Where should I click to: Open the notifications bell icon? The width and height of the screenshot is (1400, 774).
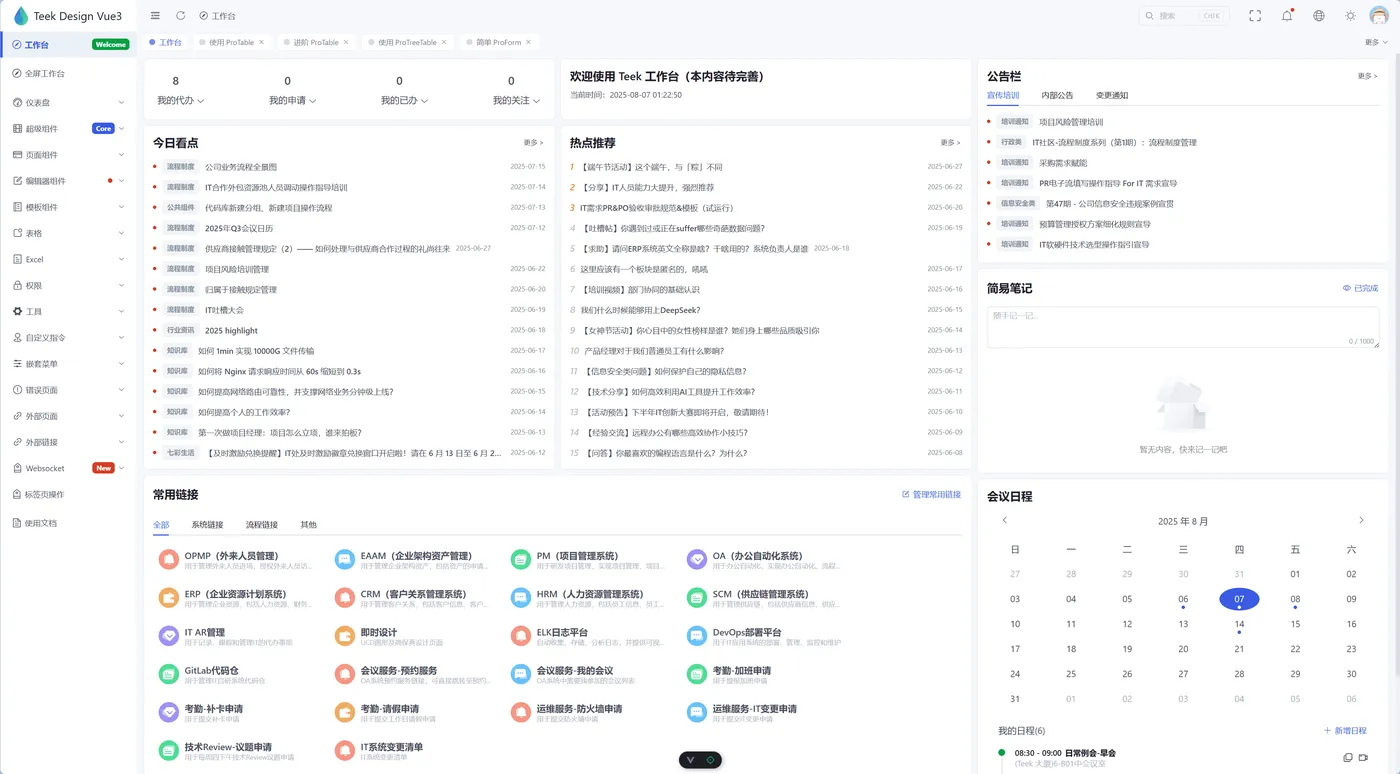pyautogui.click(x=1287, y=15)
